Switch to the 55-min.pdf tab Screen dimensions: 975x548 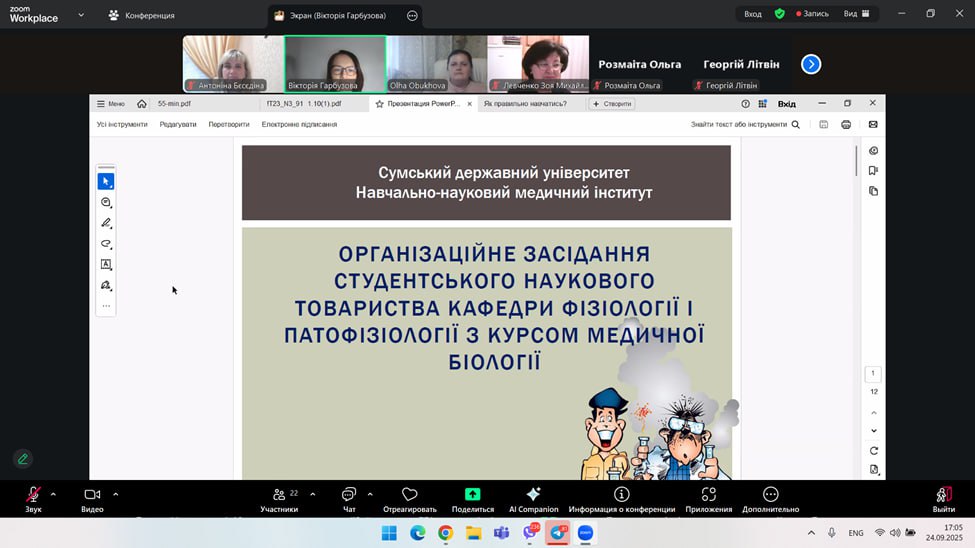click(175, 103)
